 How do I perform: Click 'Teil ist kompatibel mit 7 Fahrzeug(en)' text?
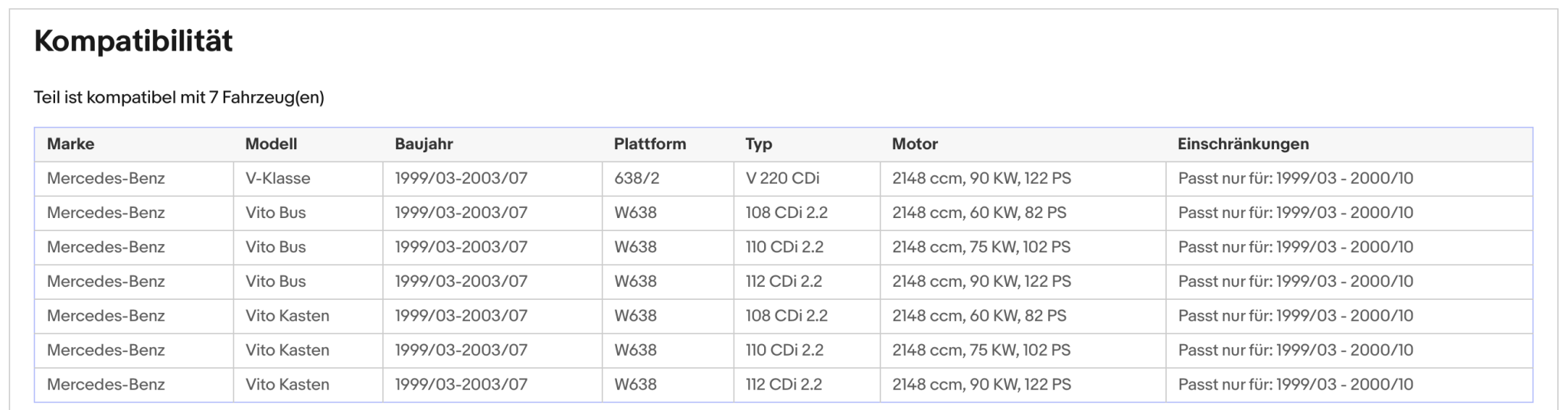(x=179, y=98)
